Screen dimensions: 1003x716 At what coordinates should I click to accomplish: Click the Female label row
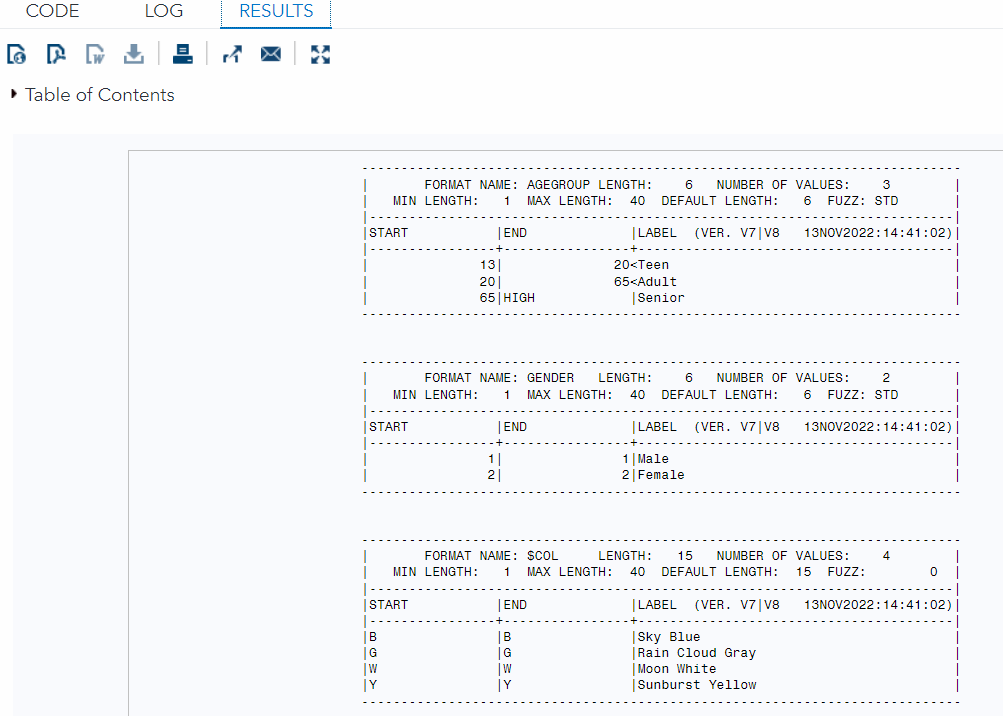pos(661,475)
